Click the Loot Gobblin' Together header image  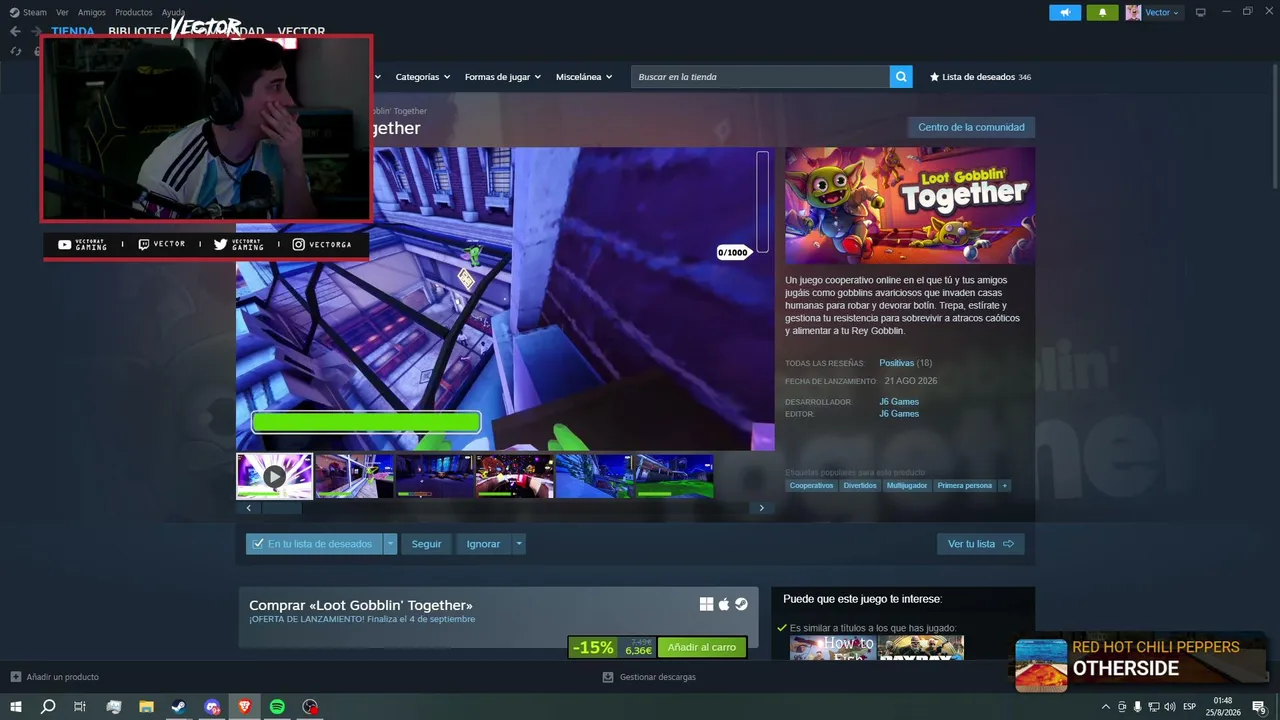click(910, 206)
